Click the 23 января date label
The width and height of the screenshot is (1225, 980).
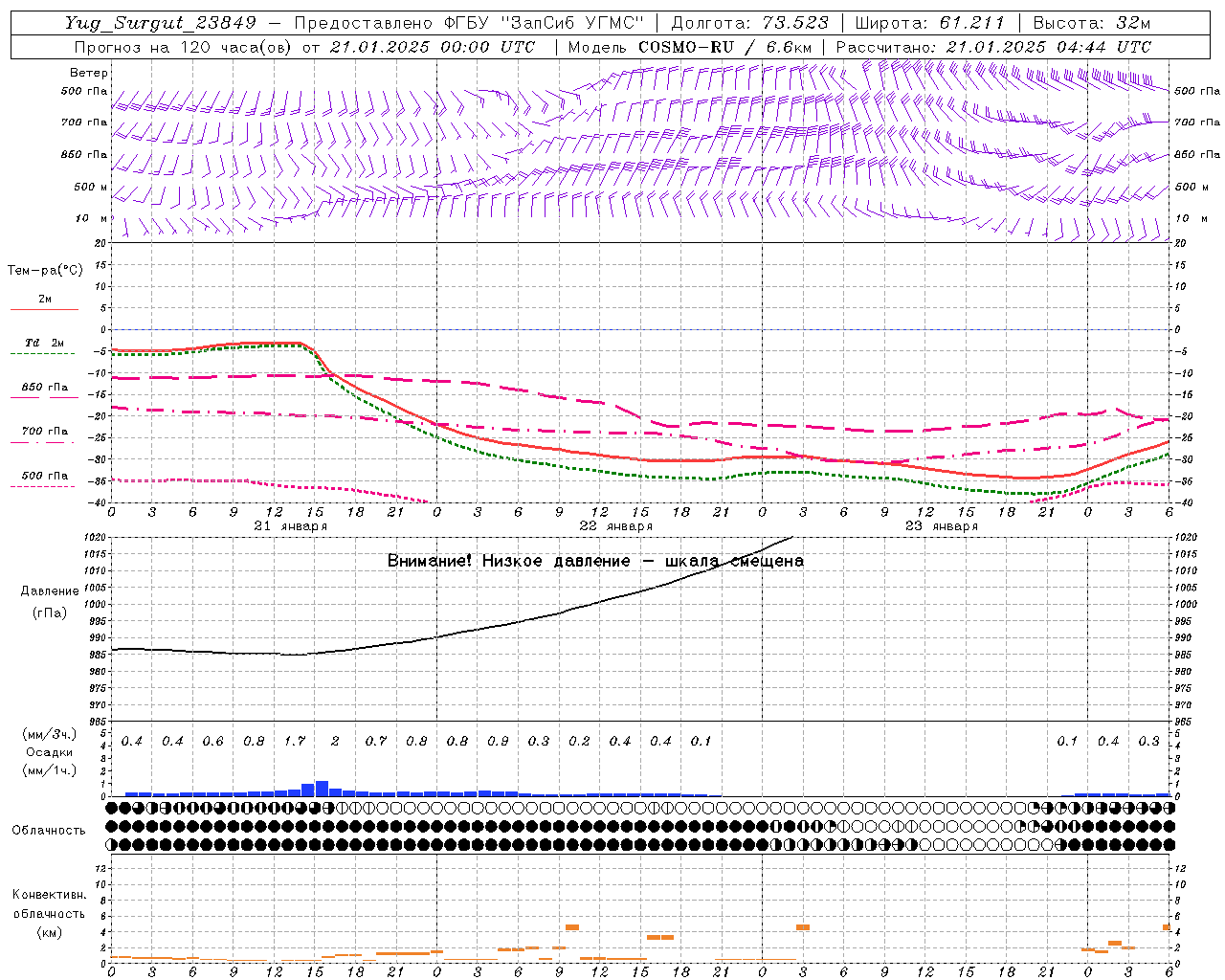point(942,526)
